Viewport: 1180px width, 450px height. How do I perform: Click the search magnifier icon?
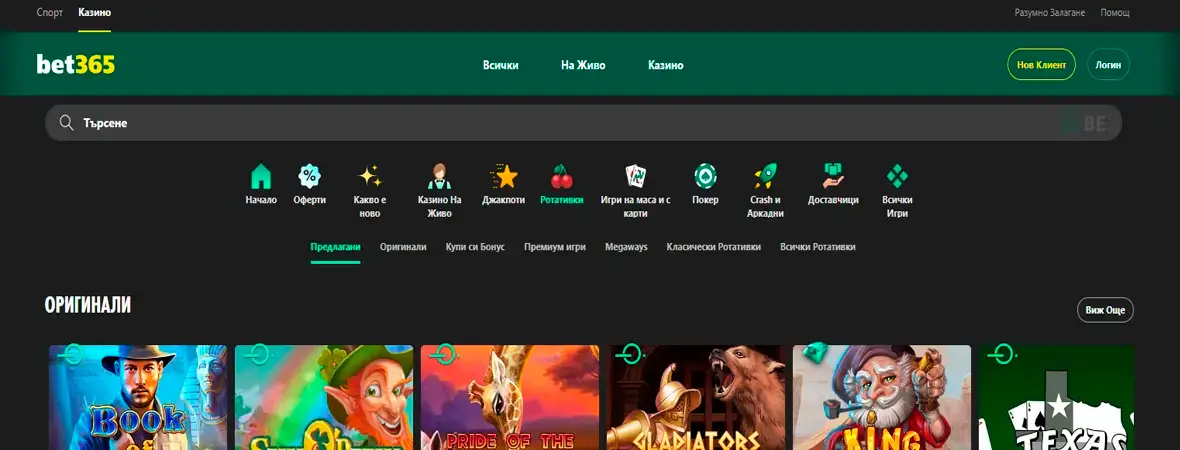[x=66, y=123]
